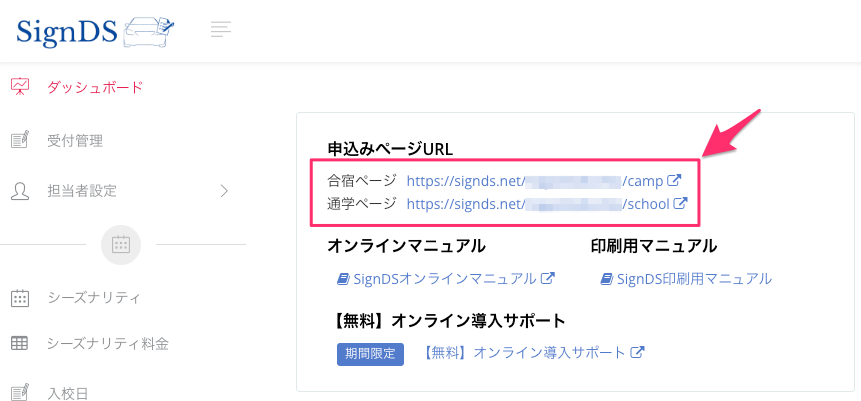The height and width of the screenshot is (401, 861).
Task: Click the 担当者設定 person icon
Action: (19, 191)
